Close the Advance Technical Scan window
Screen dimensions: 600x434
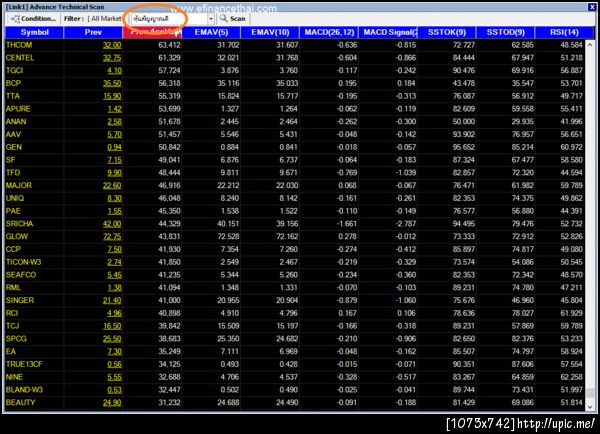click(592, 7)
